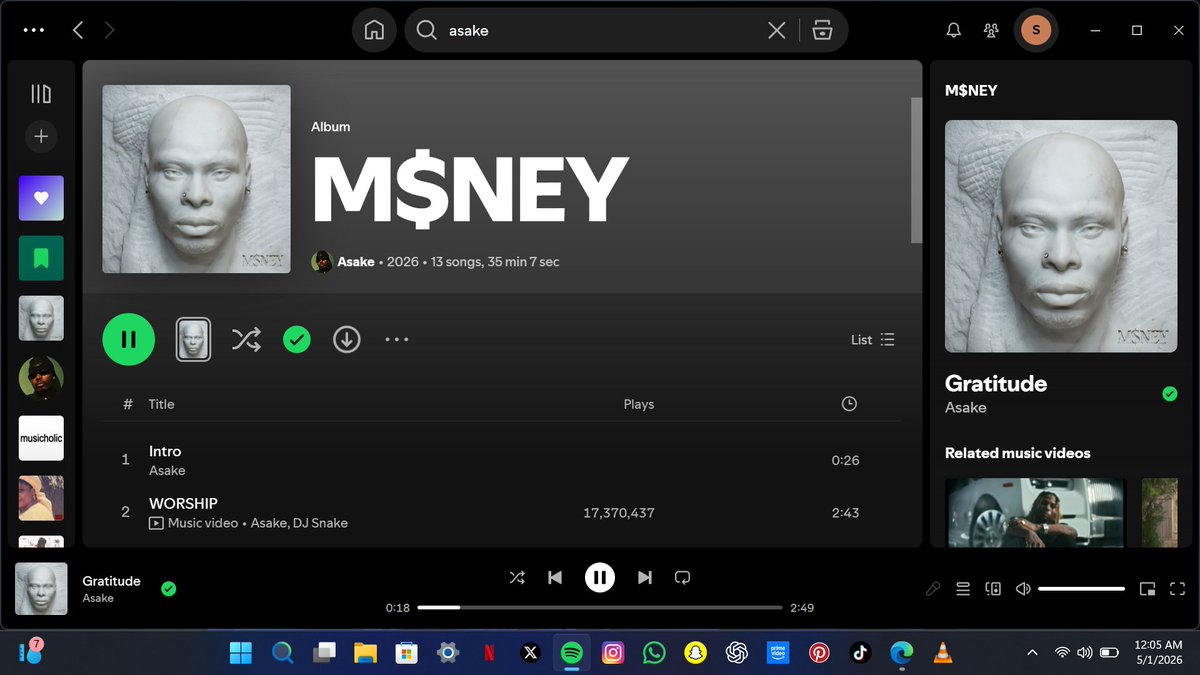This screenshot has width=1200, height=675.
Task: Toggle repeat mode
Action: (x=683, y=577)
